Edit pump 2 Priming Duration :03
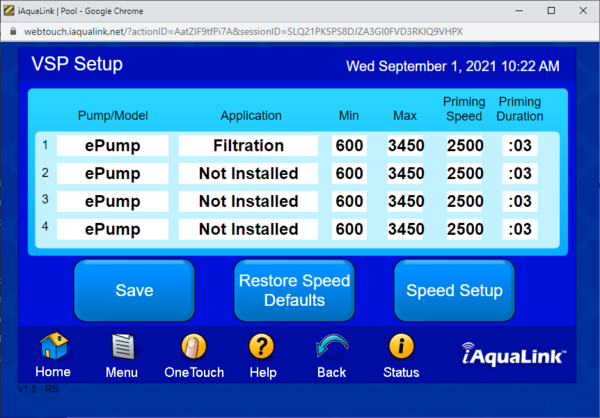This screenshot has width=600, height=418. point(520,173)
